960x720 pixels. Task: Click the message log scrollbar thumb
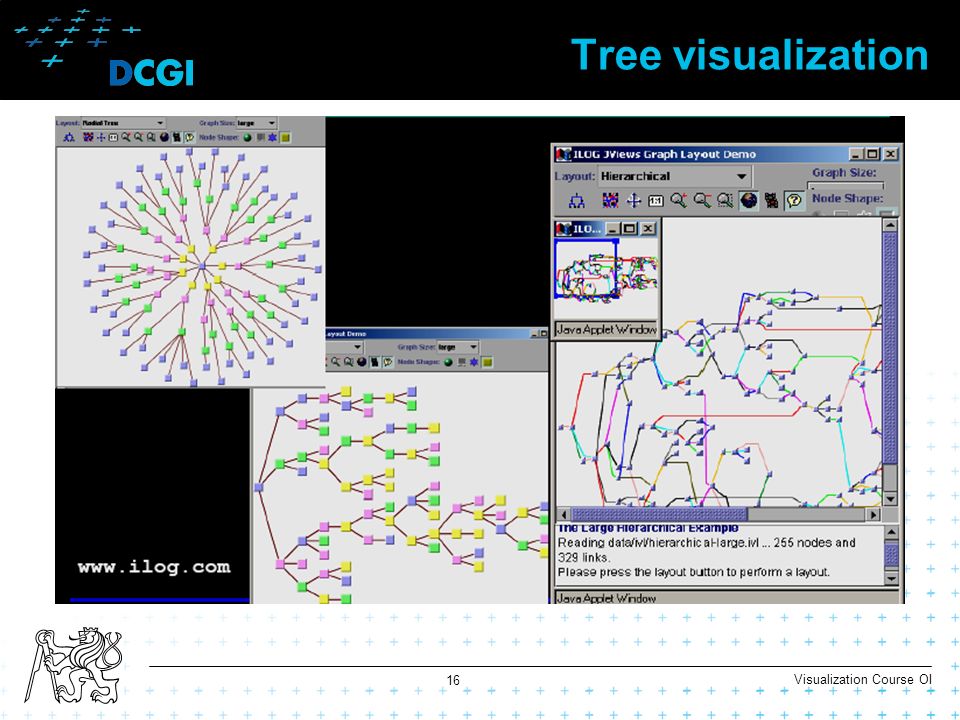click(x=891, y=555)
